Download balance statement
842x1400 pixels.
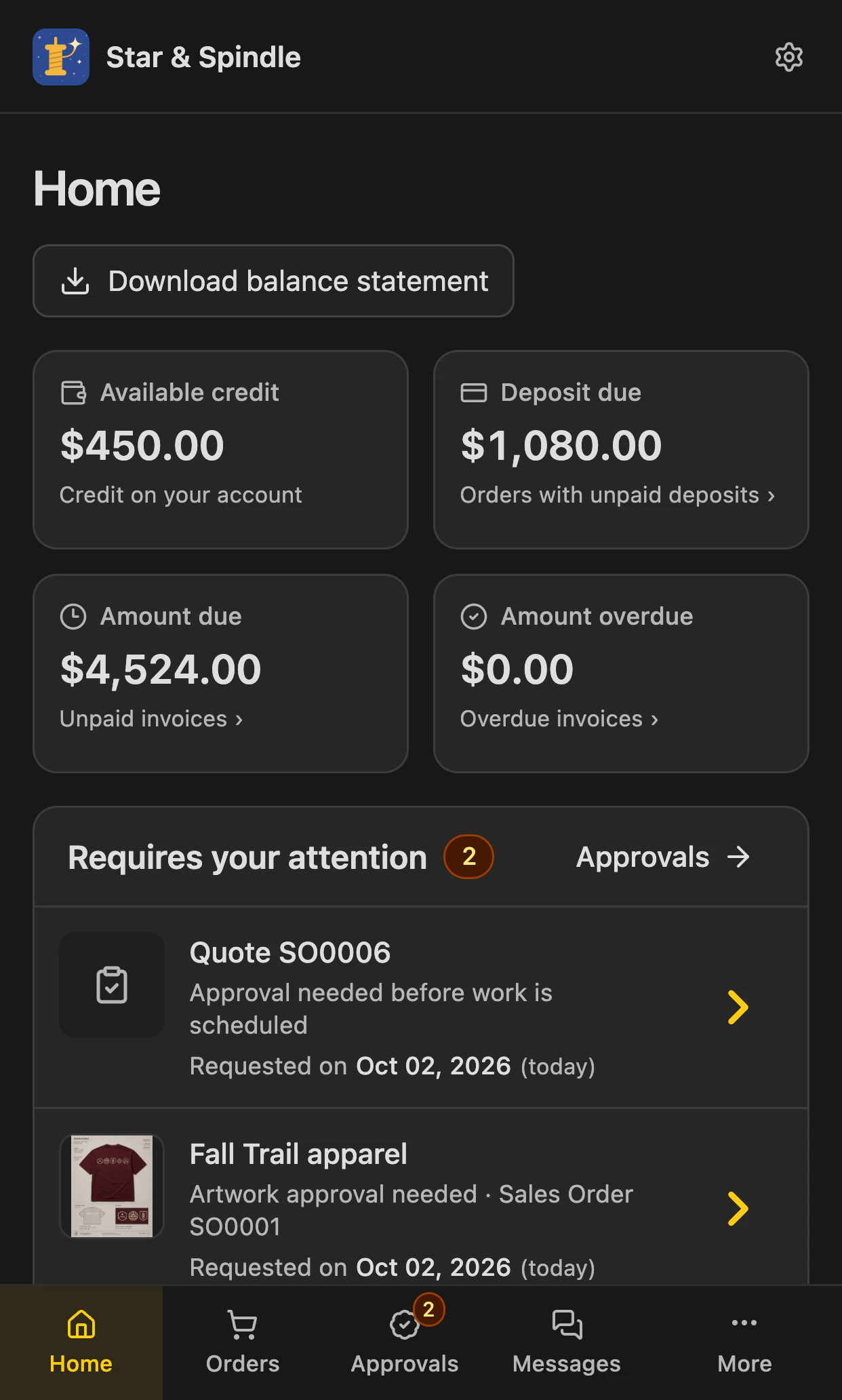tap(273, 281)
